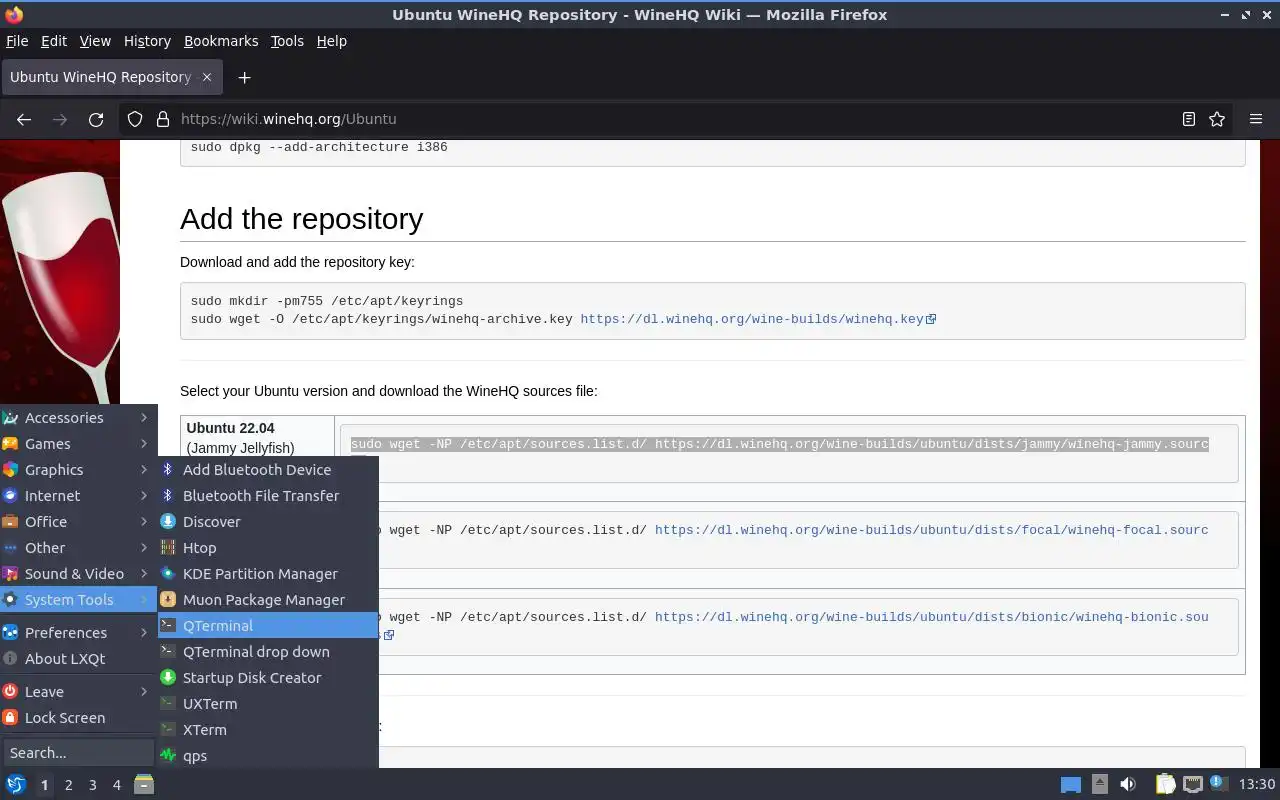Click the LXQt main menu button
This screenshot has height=800, width=1280.
[15, 784]
